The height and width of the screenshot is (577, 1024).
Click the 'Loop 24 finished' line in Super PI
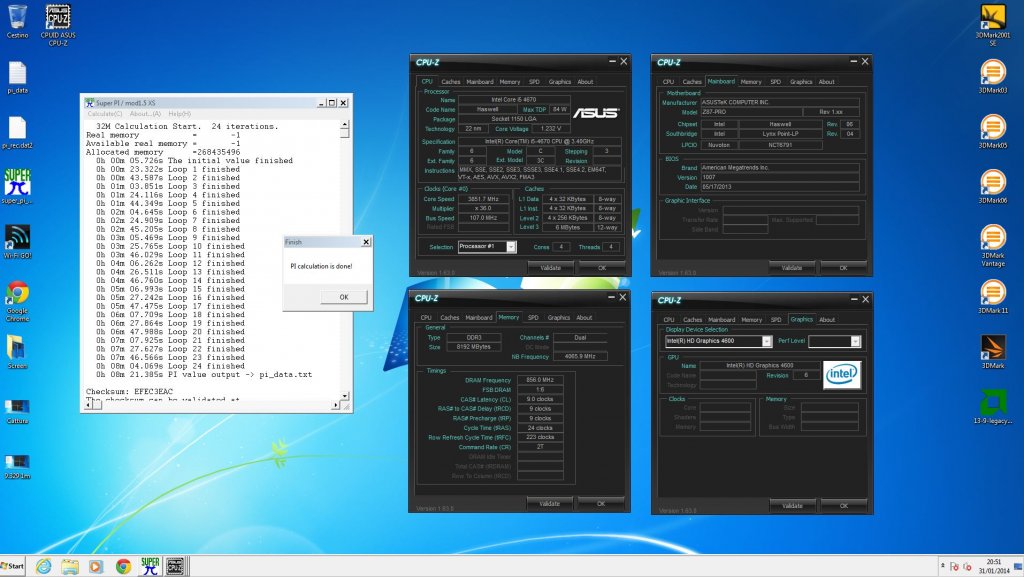tap(170, 366)
